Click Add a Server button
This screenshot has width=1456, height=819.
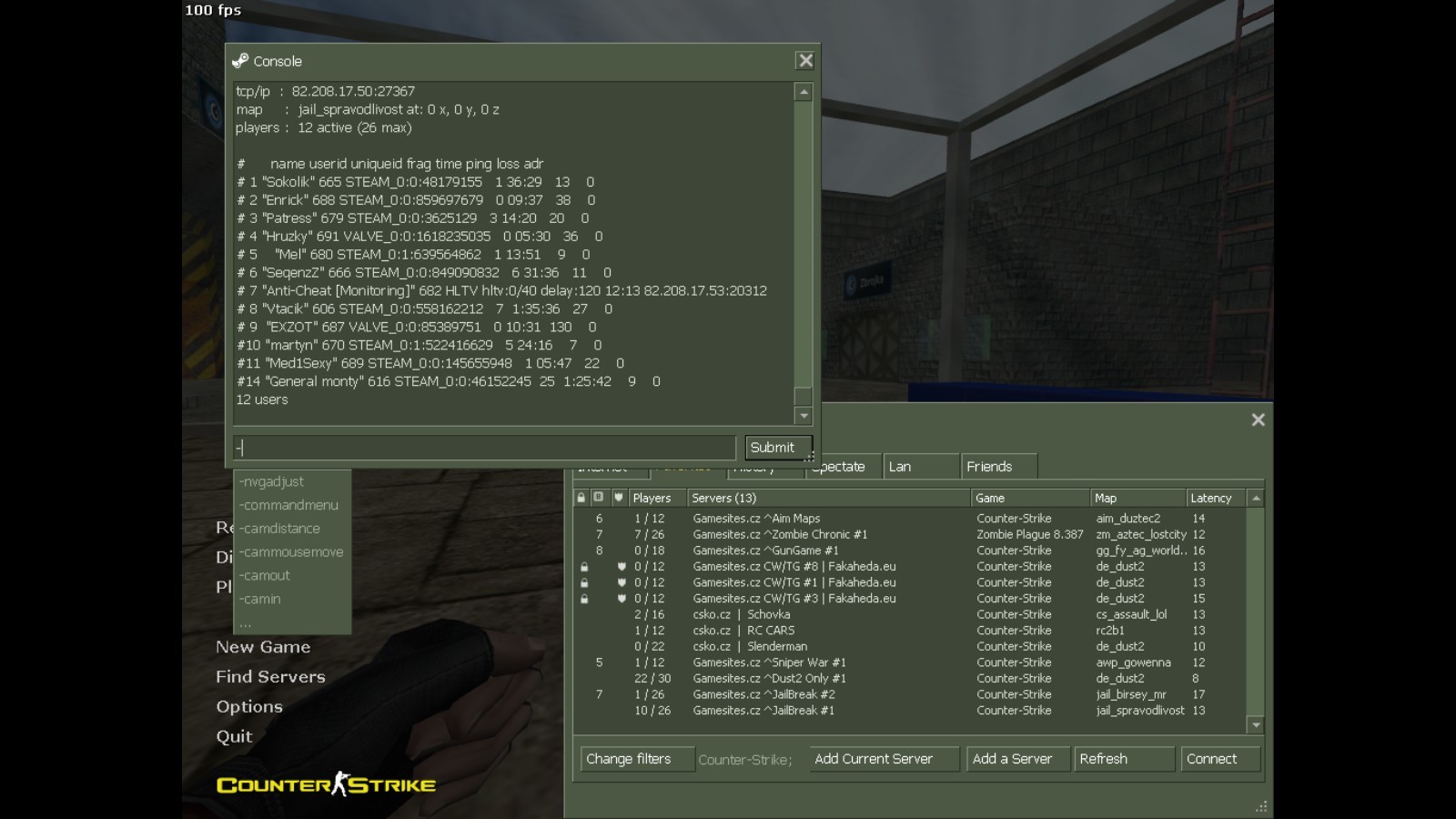(x=1017, y=759)
